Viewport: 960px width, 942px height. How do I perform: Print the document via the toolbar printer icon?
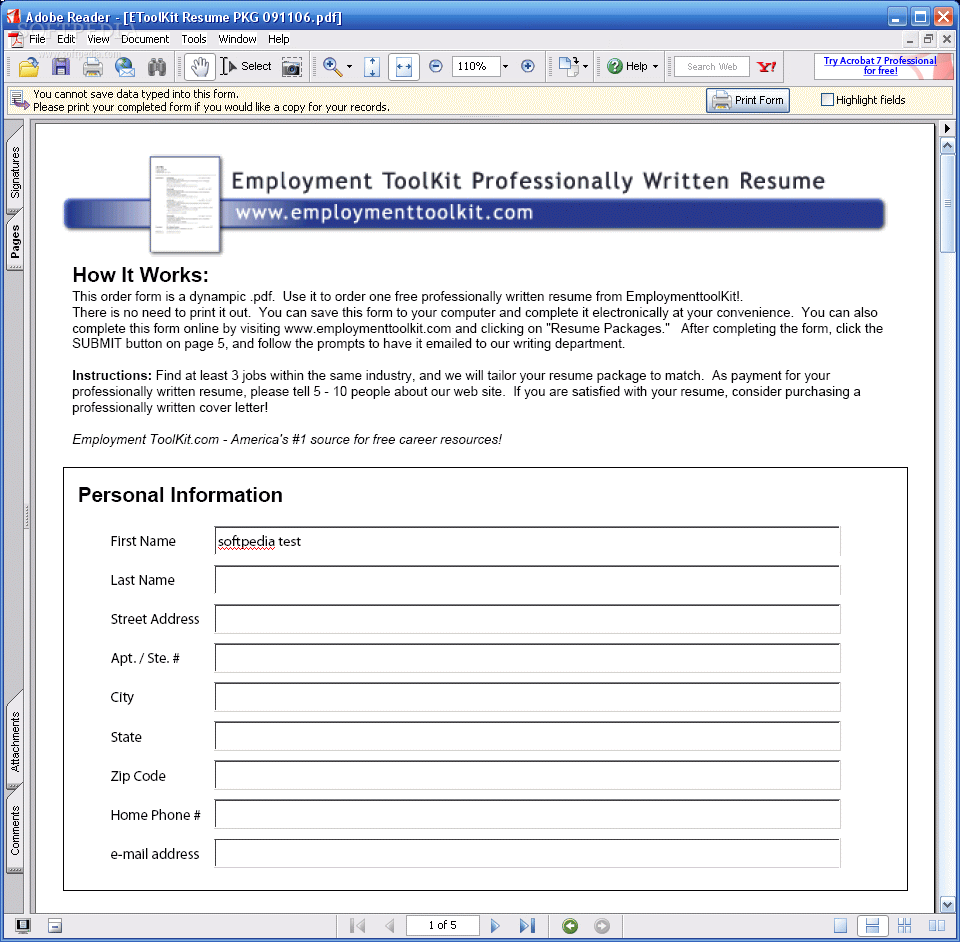point(92,67)
